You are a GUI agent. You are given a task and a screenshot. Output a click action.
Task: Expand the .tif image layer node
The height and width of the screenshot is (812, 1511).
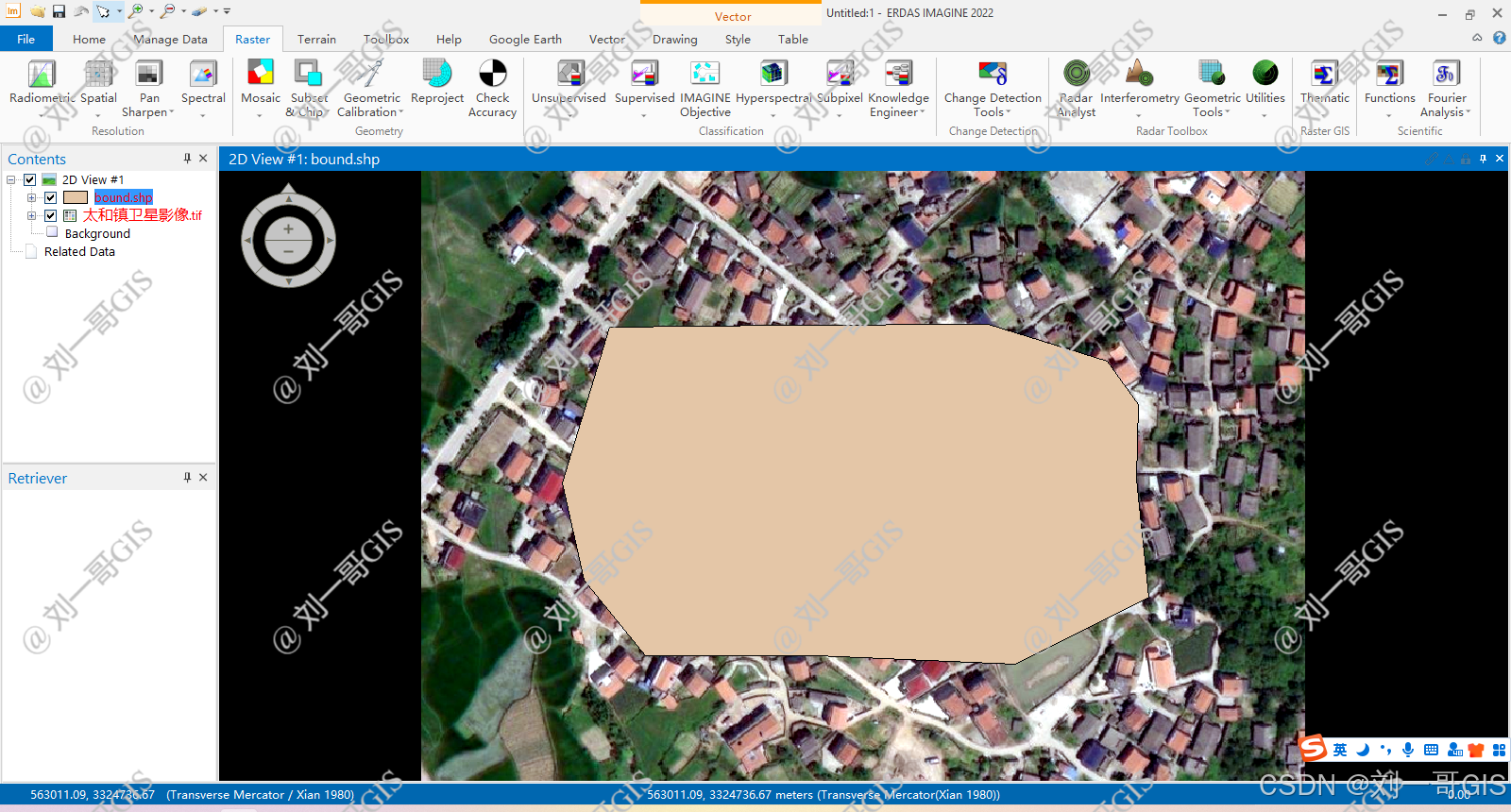pyautogui.click(x=31, y=215)
